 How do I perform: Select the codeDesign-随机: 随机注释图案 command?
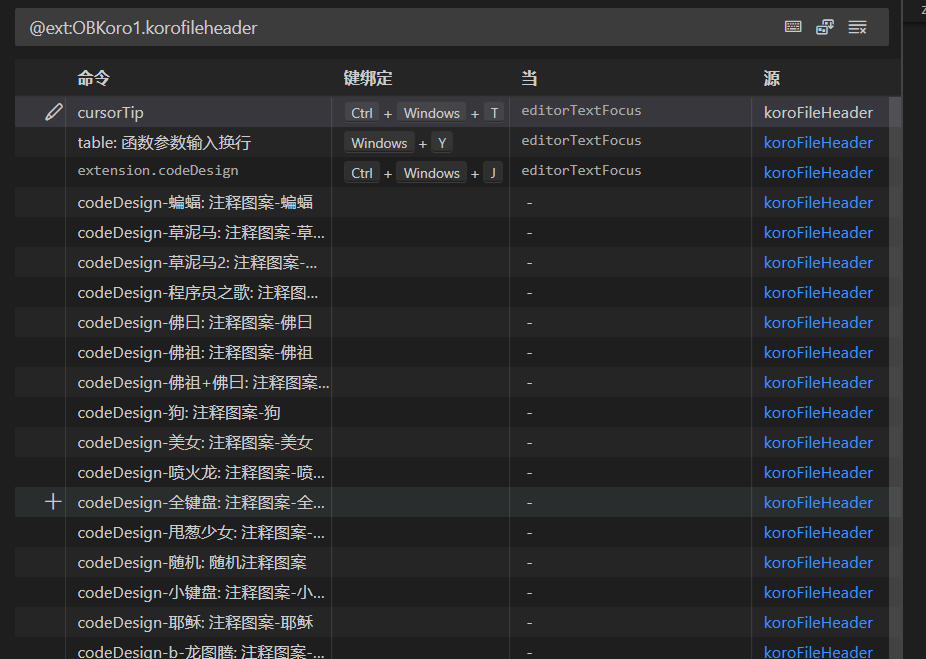click(192, 563)
